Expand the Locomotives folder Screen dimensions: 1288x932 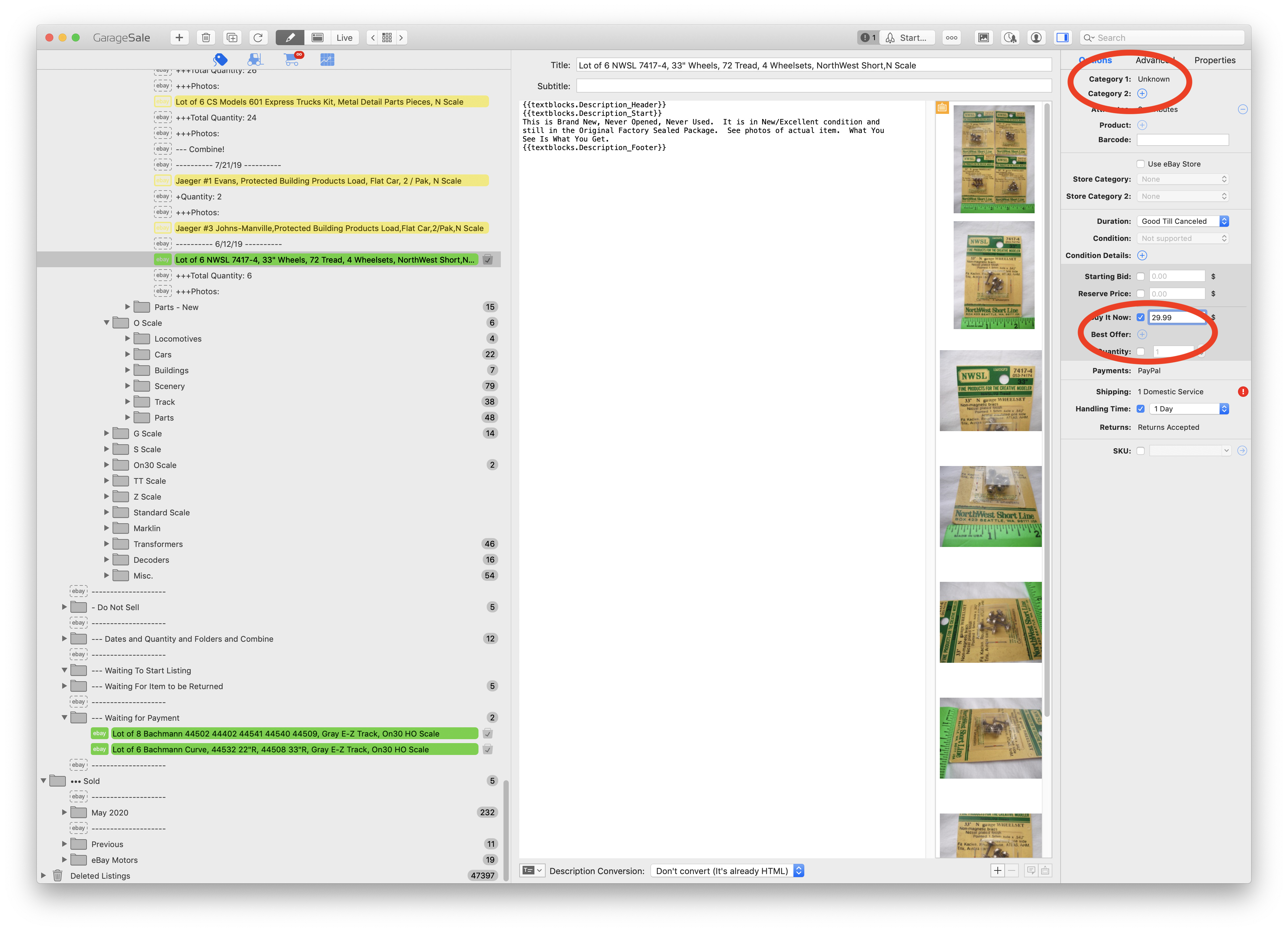127,339
